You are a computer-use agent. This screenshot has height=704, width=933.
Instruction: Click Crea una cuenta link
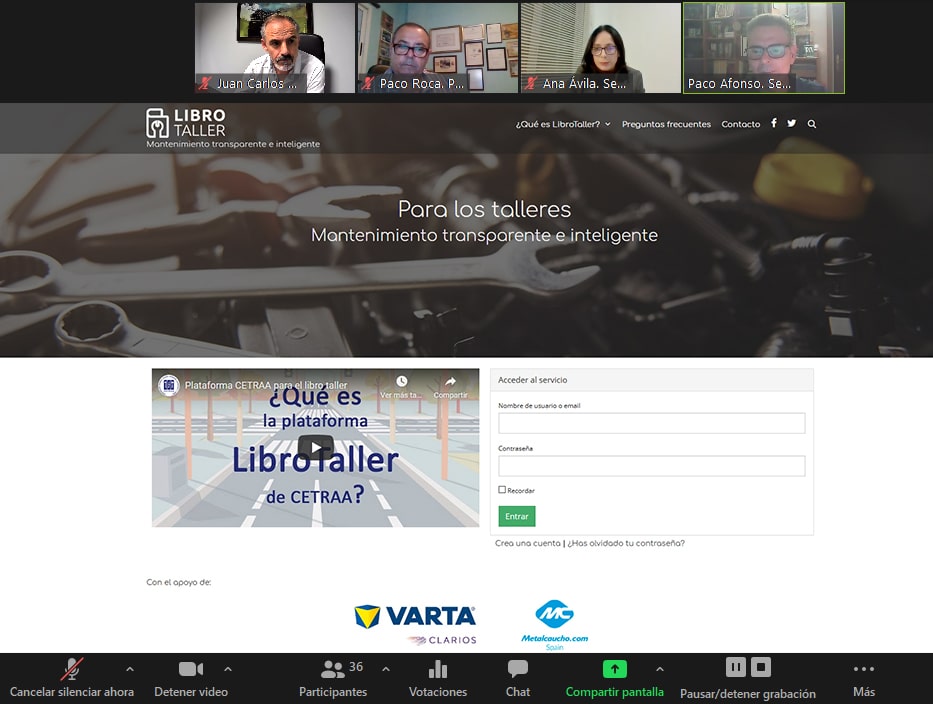pos(528,543)
